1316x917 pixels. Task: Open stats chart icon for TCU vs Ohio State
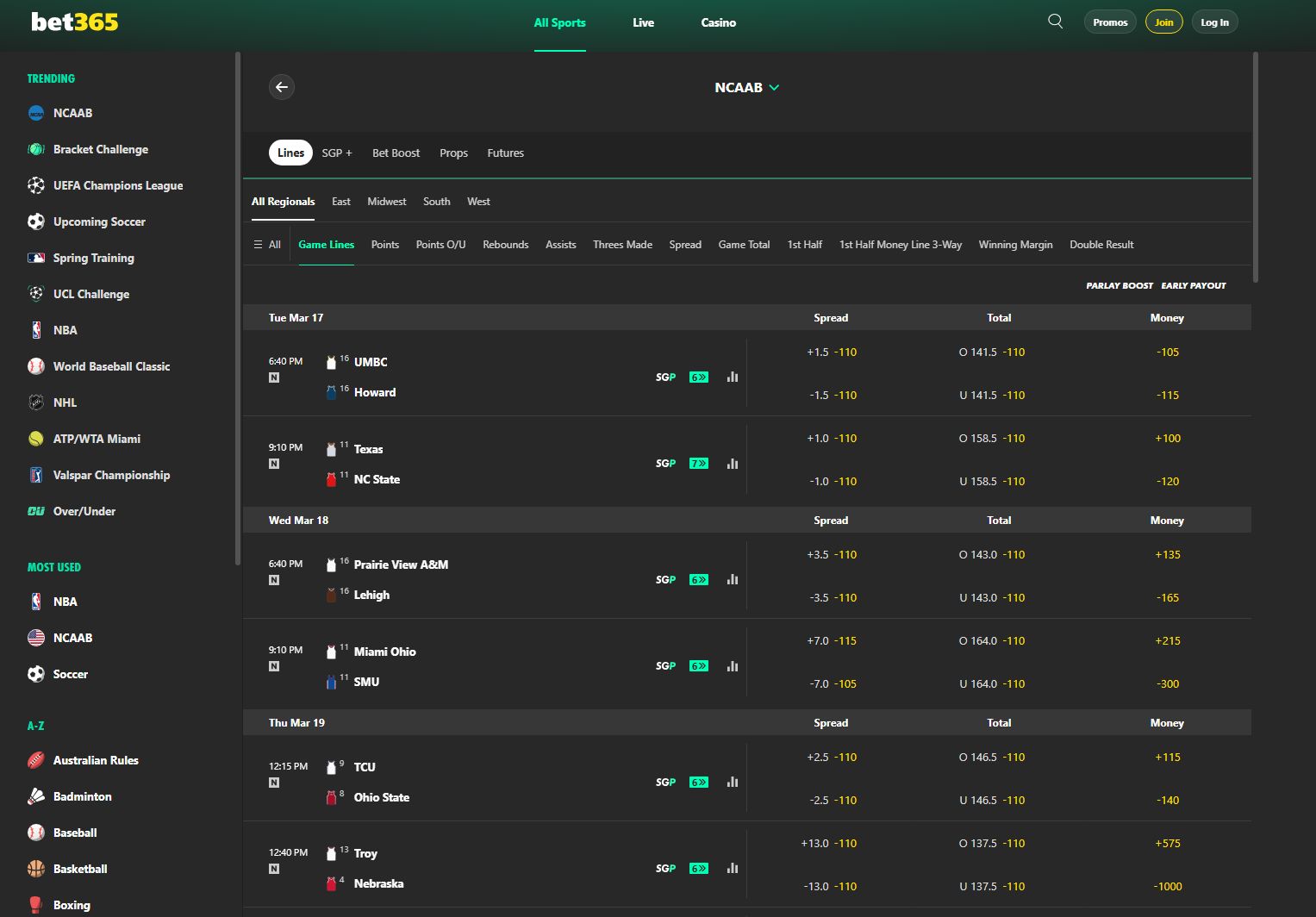[732, 782]
